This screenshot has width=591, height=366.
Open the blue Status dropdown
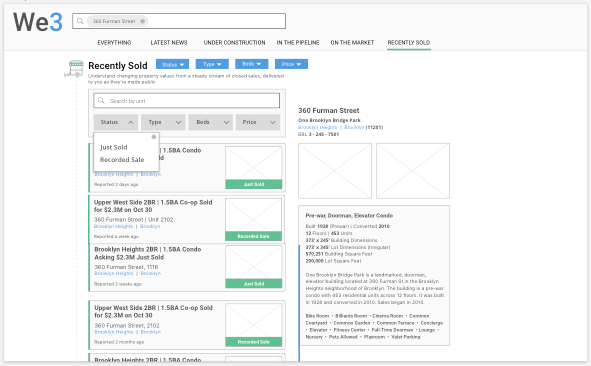(172, 64)
